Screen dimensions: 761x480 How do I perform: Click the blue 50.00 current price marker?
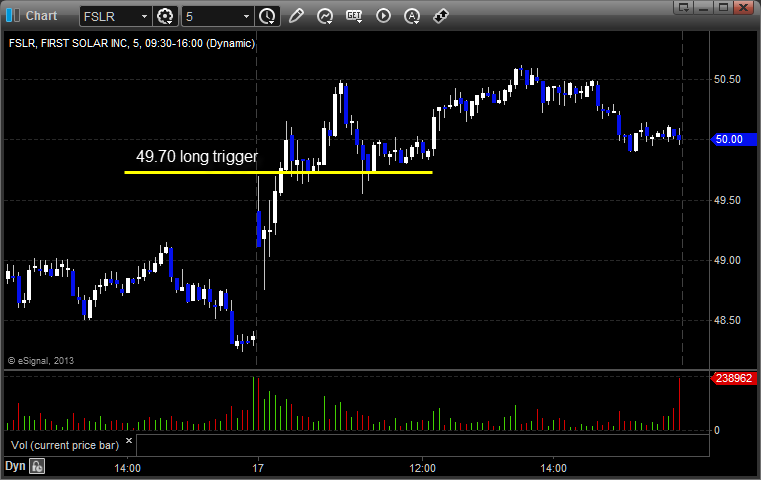(x=734, y=139)
